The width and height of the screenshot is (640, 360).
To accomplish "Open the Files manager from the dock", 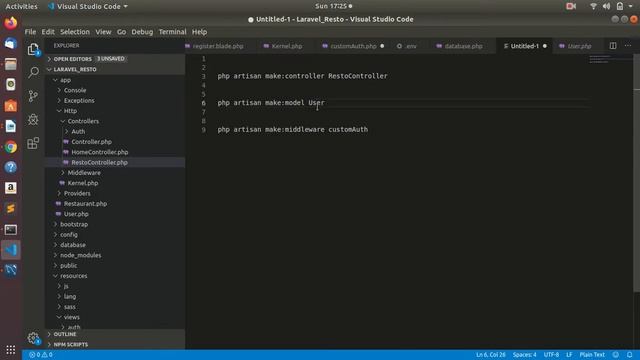I will (11, 64).
